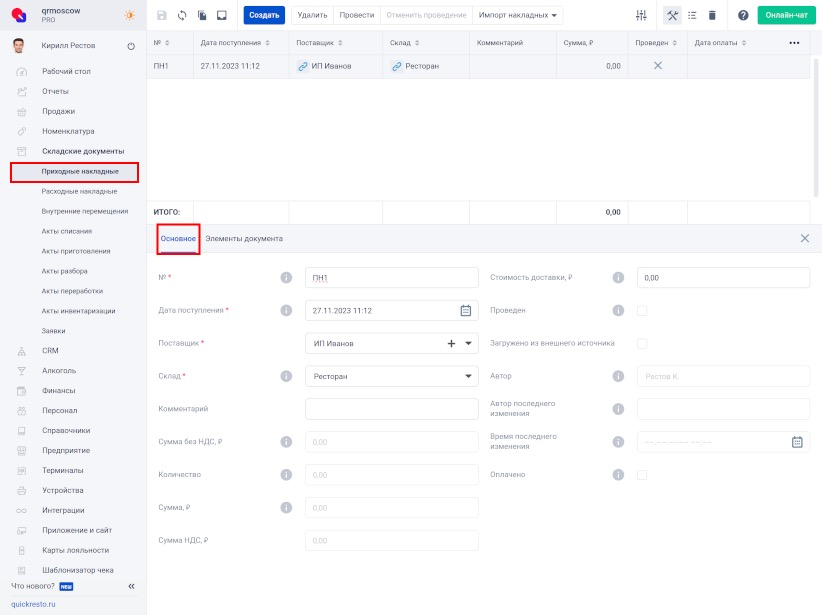Expand the Поставщик dropdown arrow

[x=468, y=343]
